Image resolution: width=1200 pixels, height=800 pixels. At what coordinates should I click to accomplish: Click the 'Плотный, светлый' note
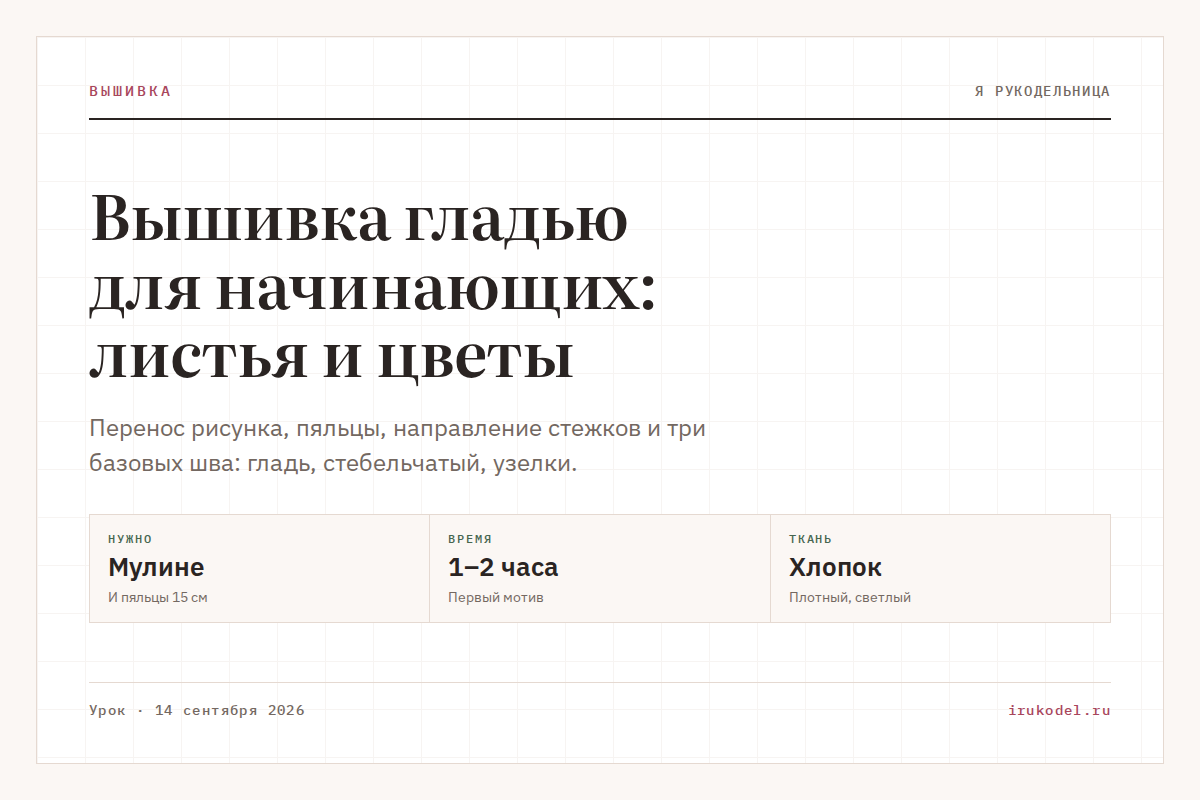coord(850,598)
